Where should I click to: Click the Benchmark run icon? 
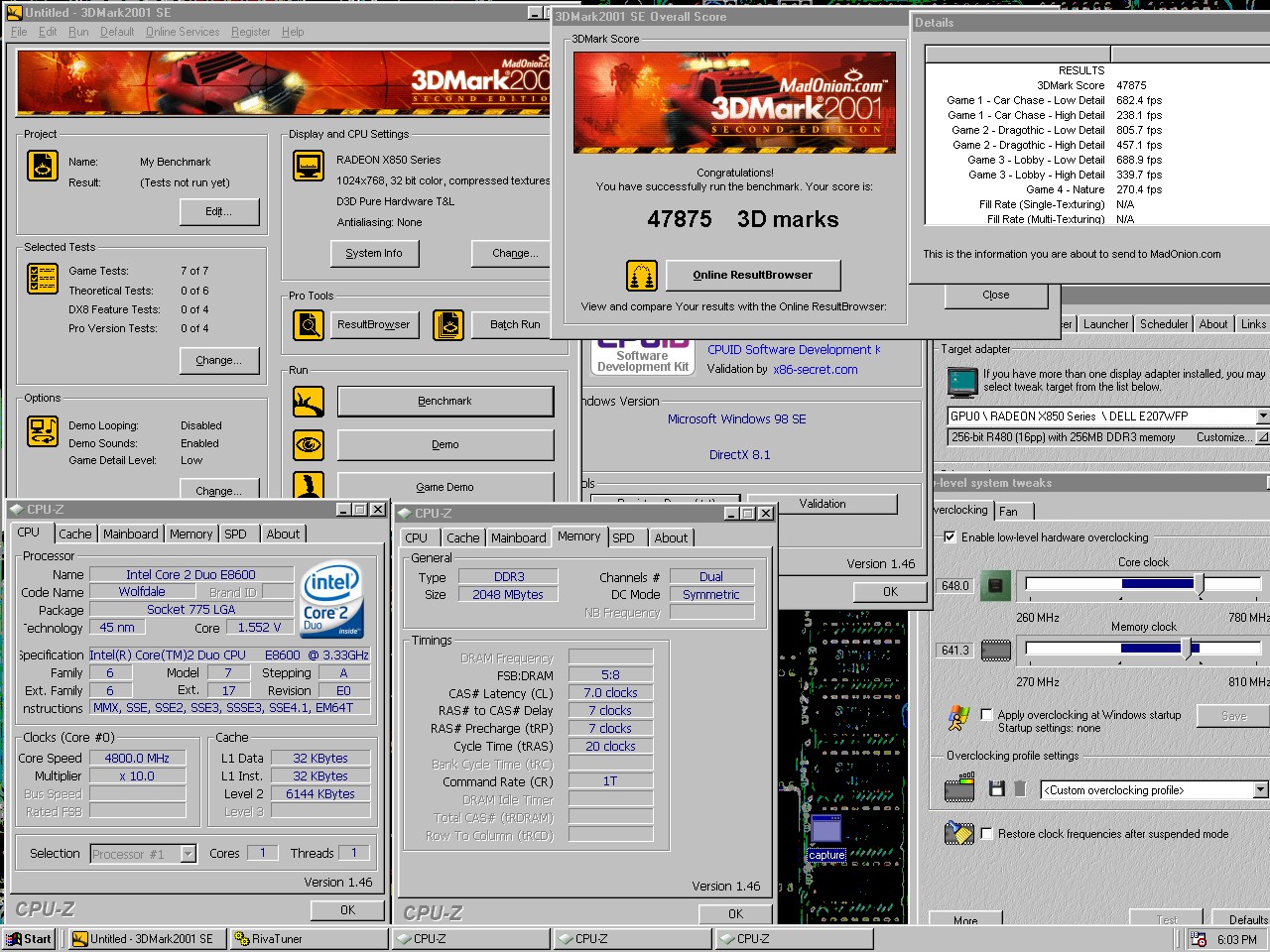point(309,402)
